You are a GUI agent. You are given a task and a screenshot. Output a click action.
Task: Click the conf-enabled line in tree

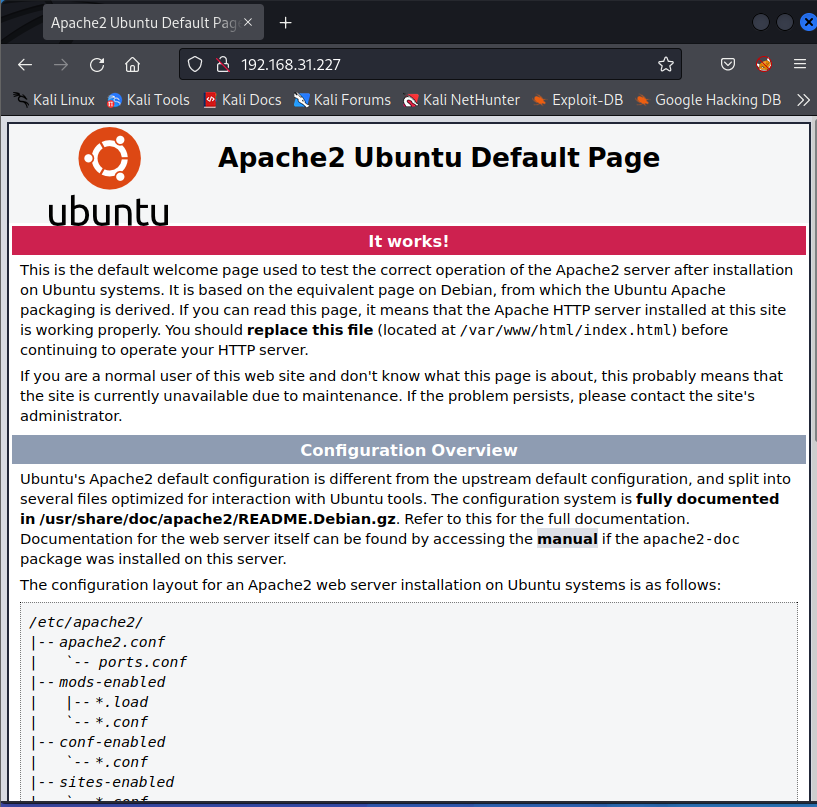112,742
